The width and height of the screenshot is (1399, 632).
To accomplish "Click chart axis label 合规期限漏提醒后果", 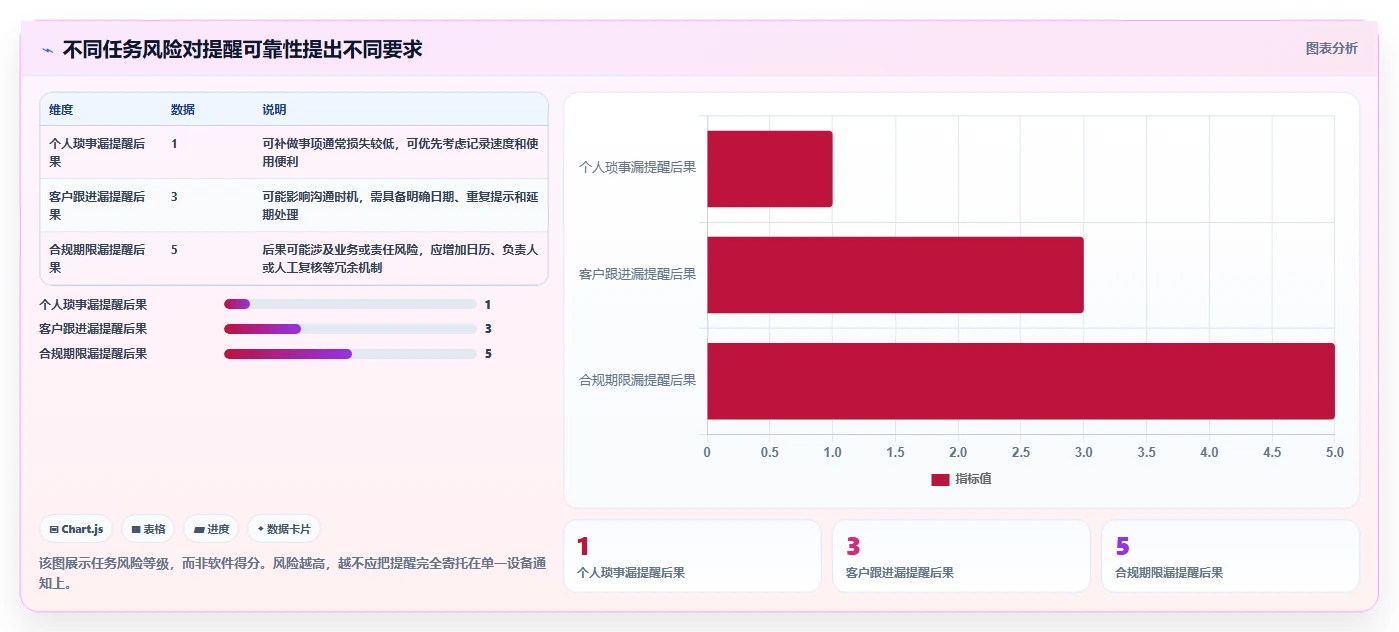I will point(637,380).
